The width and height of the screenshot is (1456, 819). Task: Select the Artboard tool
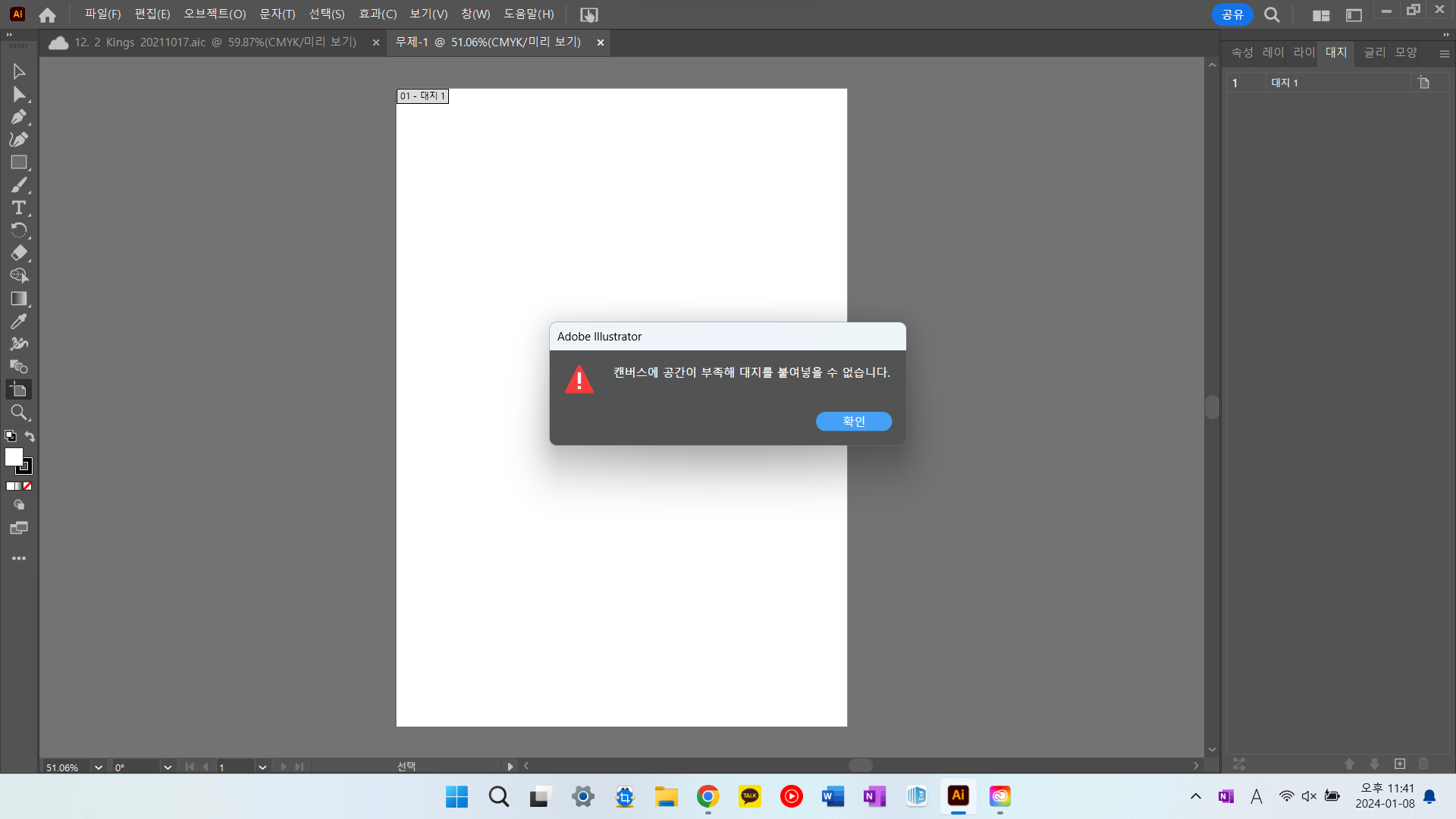(x=19, y=390)
